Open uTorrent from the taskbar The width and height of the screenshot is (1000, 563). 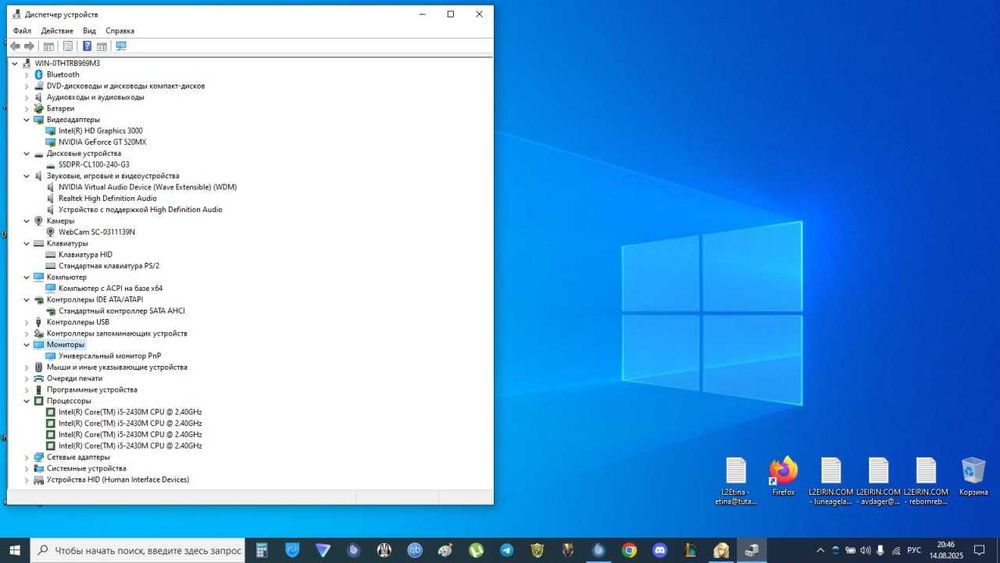click(x=476, y=550)
